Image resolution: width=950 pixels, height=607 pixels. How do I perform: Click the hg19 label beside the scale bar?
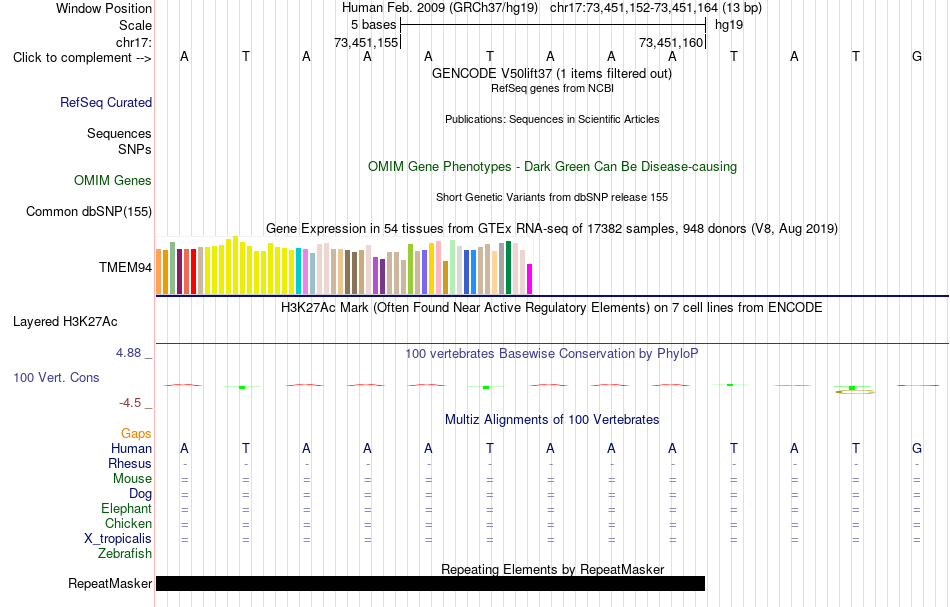point(729,25)
